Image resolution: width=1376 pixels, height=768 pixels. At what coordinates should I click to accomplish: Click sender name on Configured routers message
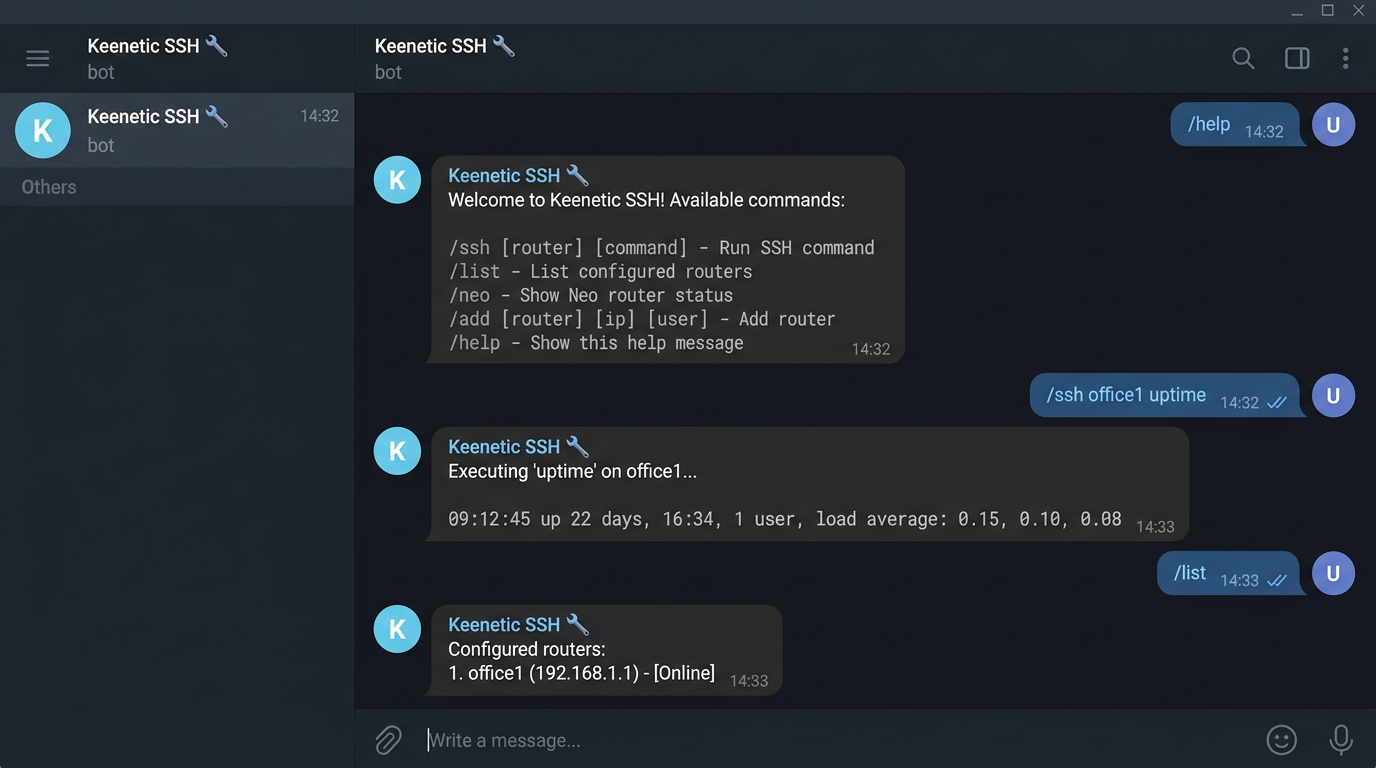click(x=518, y=625)
